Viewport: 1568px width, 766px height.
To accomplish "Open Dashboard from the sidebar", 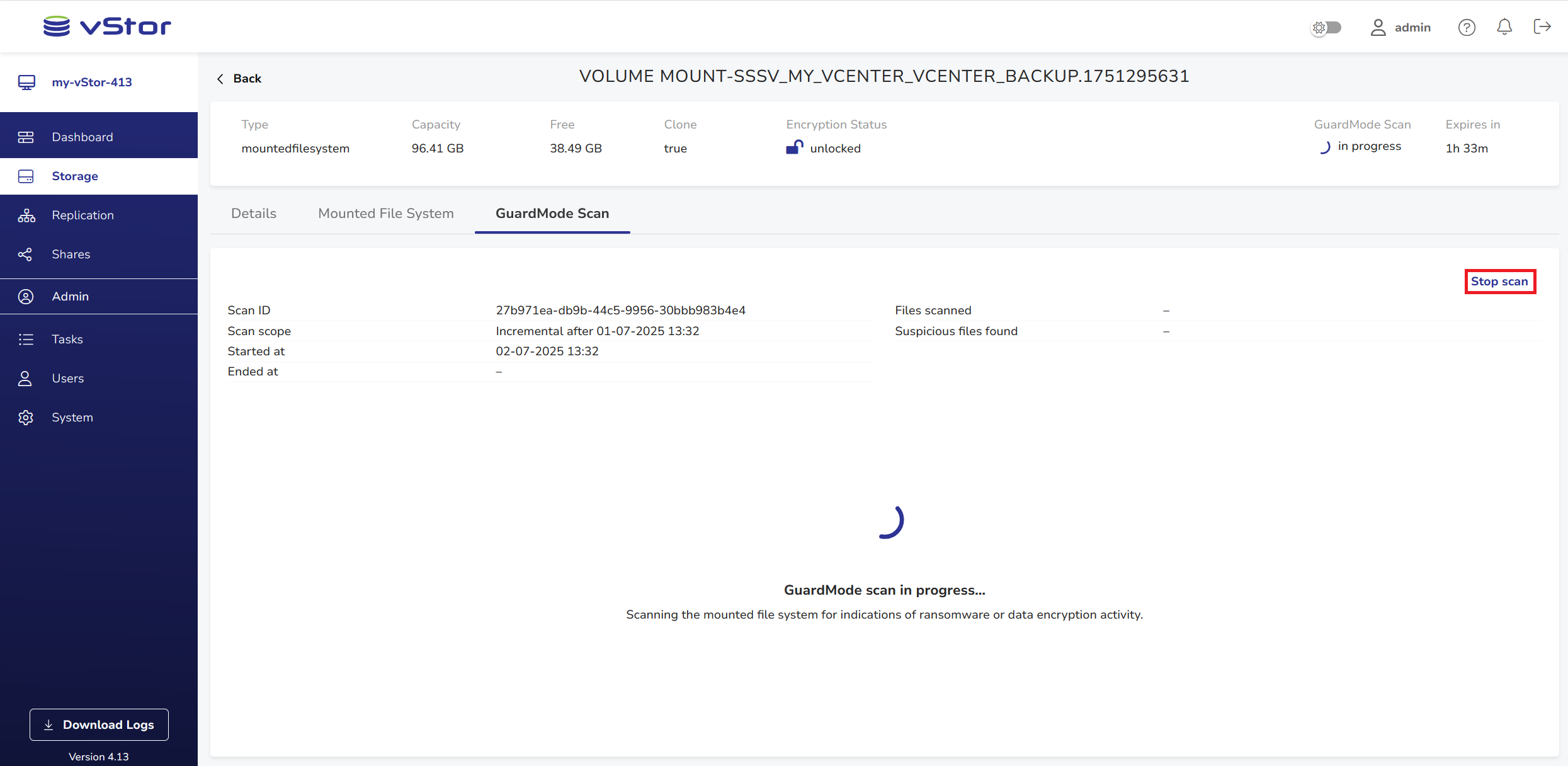I will pos(82,137).
